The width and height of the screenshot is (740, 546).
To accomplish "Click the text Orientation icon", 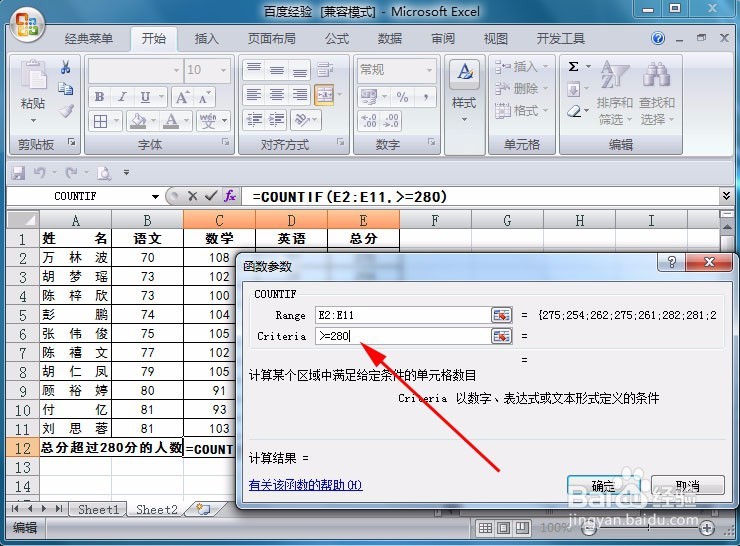I will 302,120.
